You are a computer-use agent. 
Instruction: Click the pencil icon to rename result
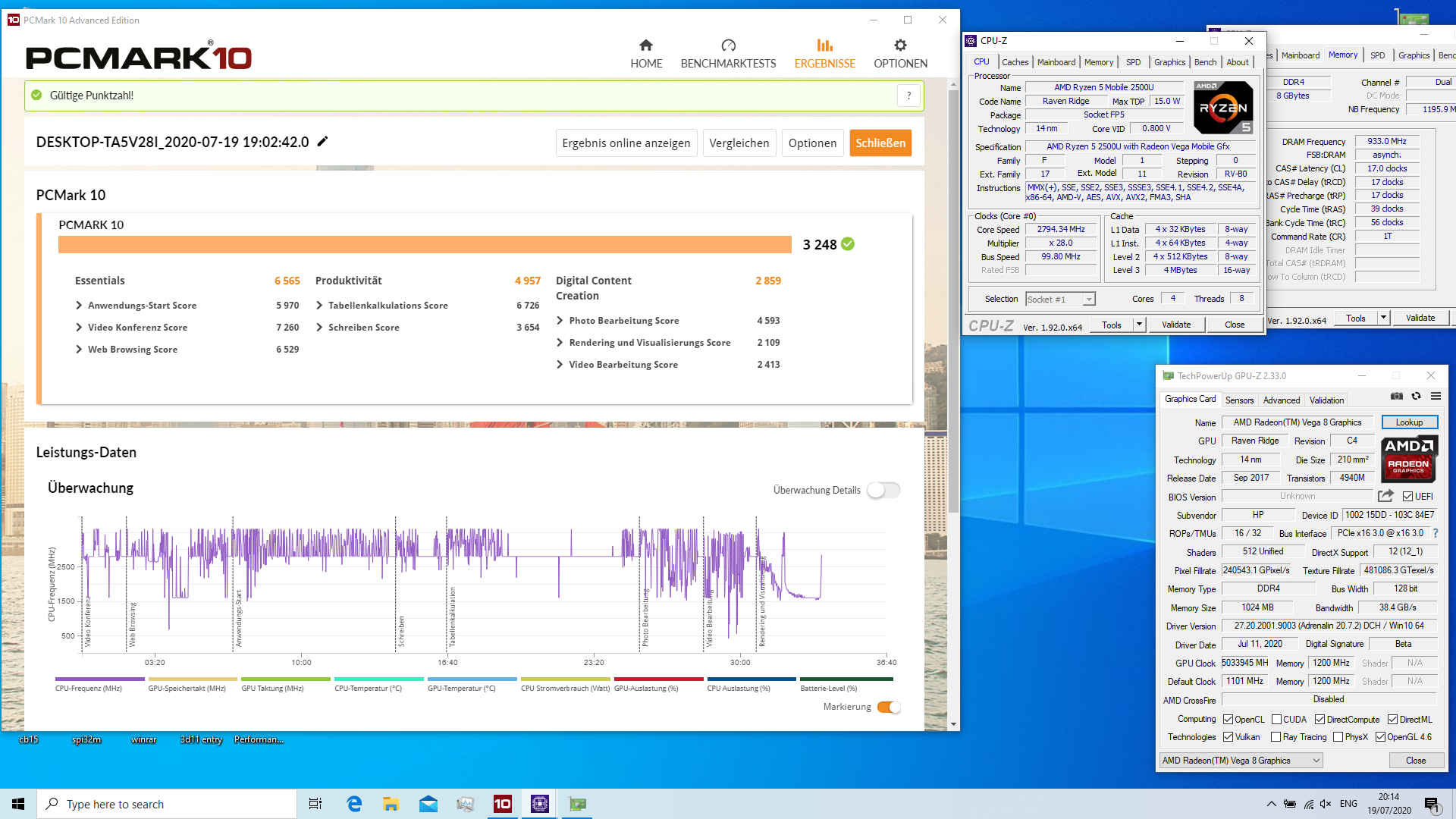[x=322, y=141]
